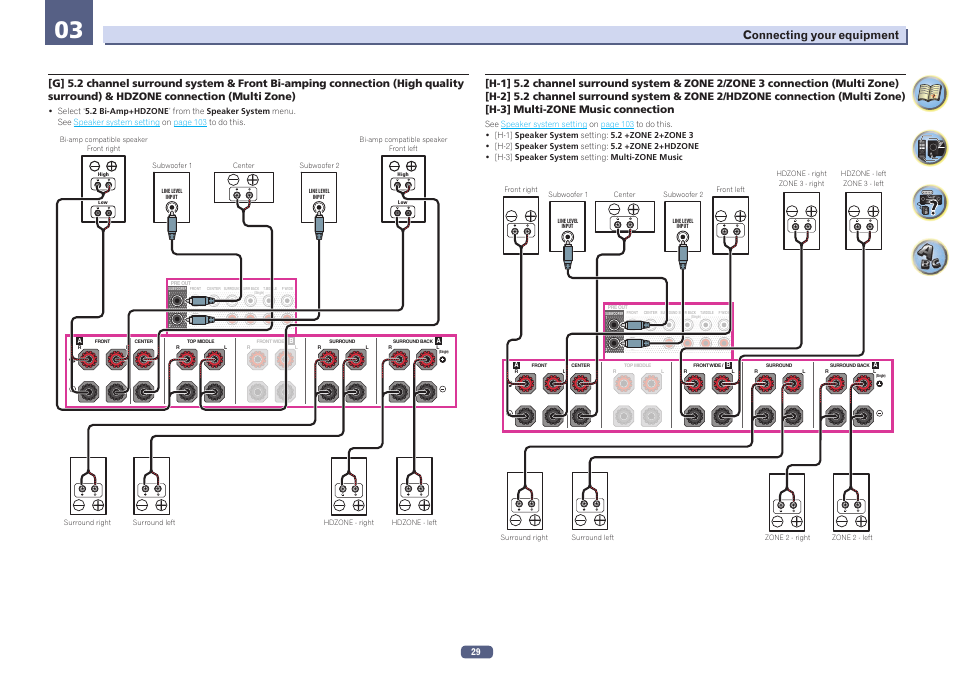The image size is (954, 675).
Task: Click the receiver connections guide icon
Action: click(x=930, y=147)
